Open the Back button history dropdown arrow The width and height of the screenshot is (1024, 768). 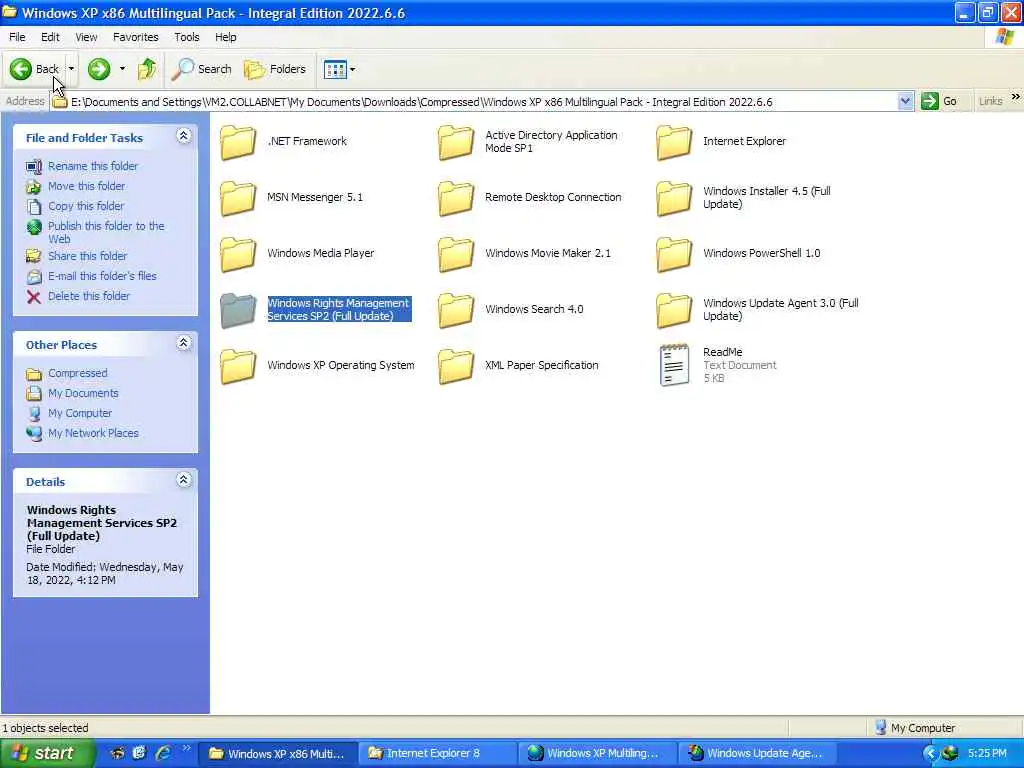click(71, 69)
